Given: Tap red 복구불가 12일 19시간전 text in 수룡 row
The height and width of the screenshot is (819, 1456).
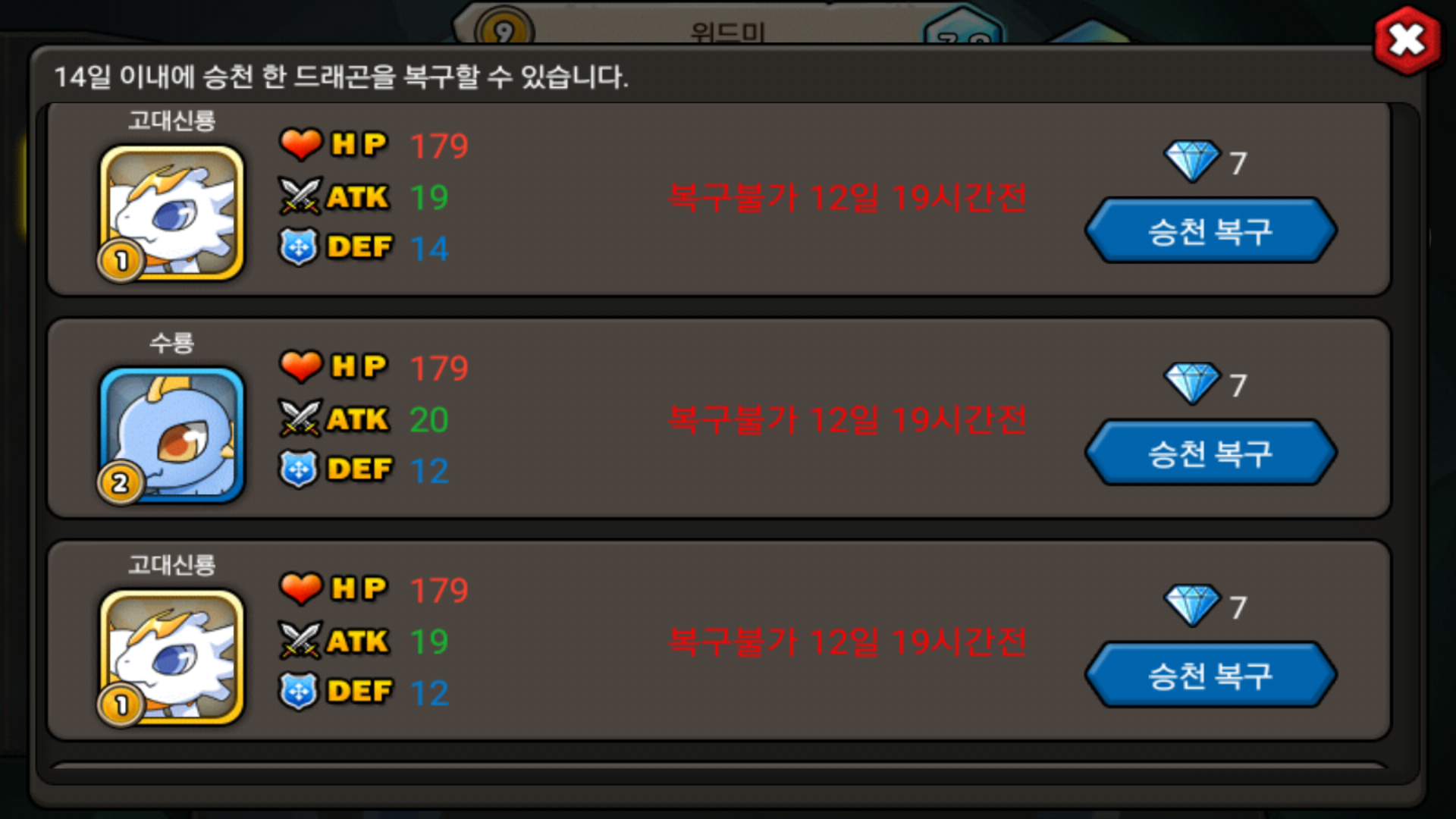Looking at the screenshot, I should point(847,419).
